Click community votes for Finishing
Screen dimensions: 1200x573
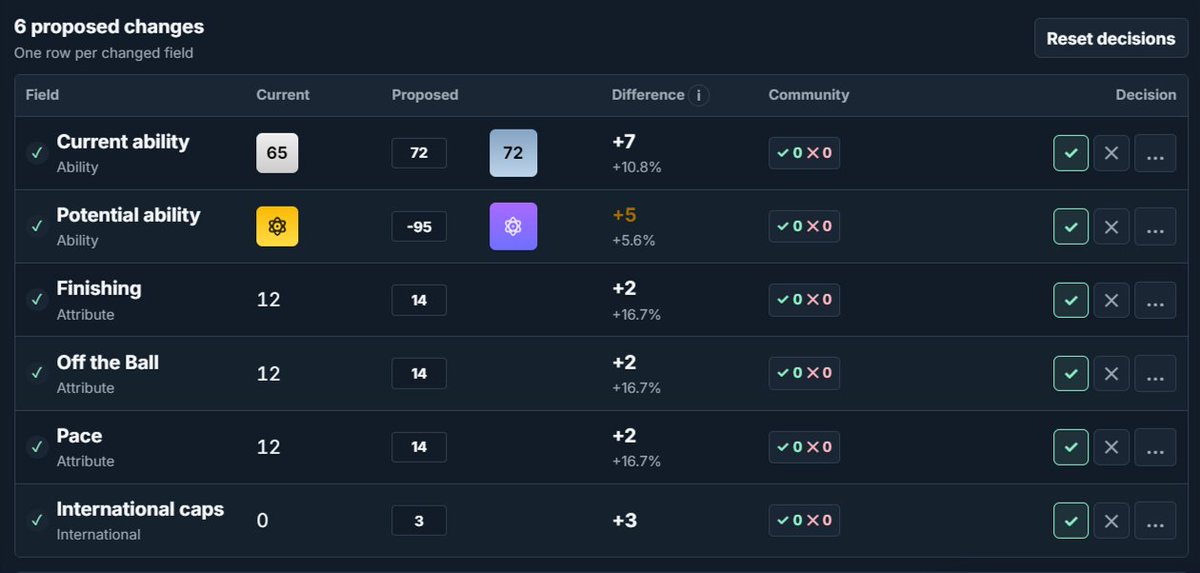pyautogui.click(x=804, y=300)
